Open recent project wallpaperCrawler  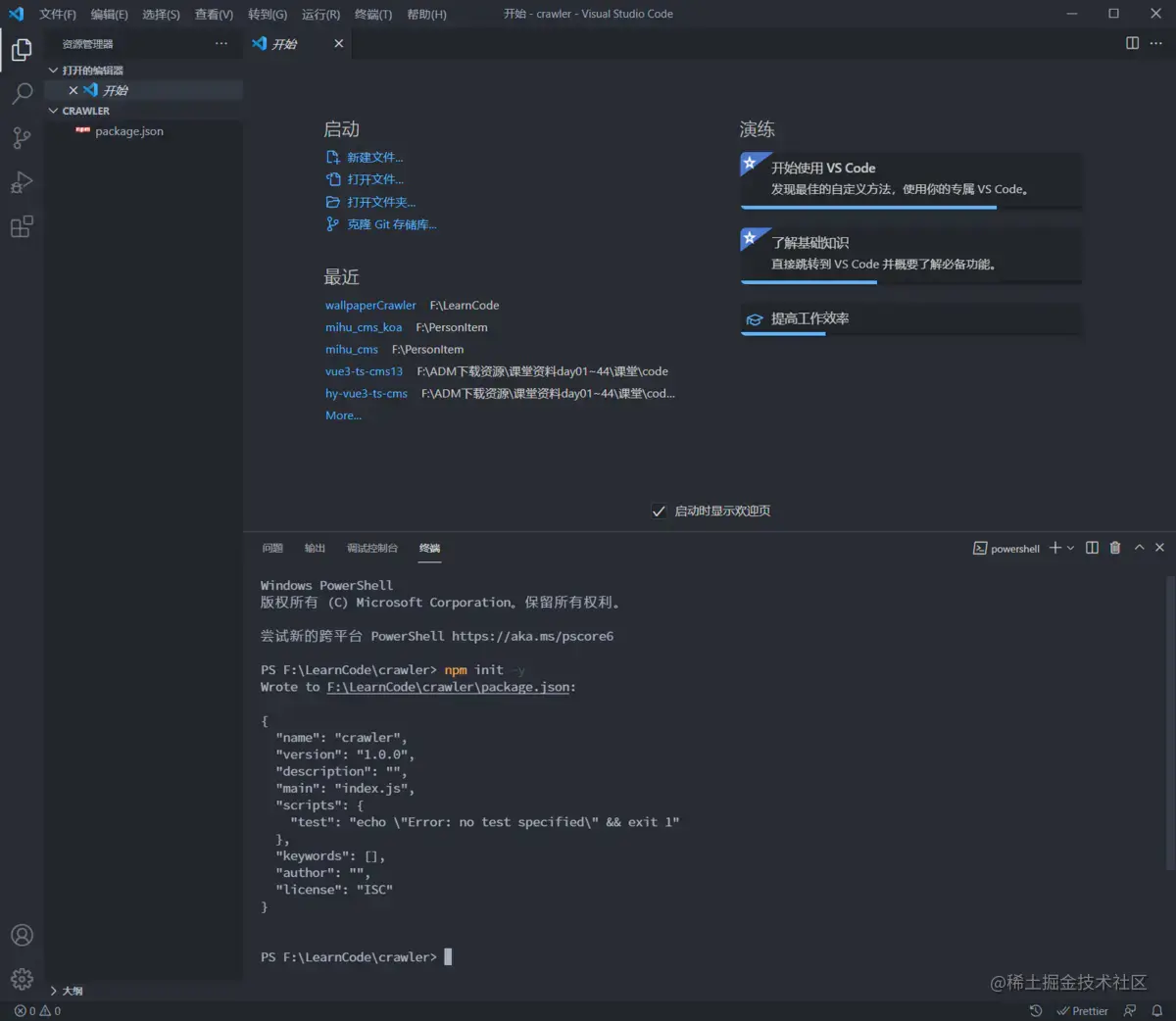click(370, 306)
